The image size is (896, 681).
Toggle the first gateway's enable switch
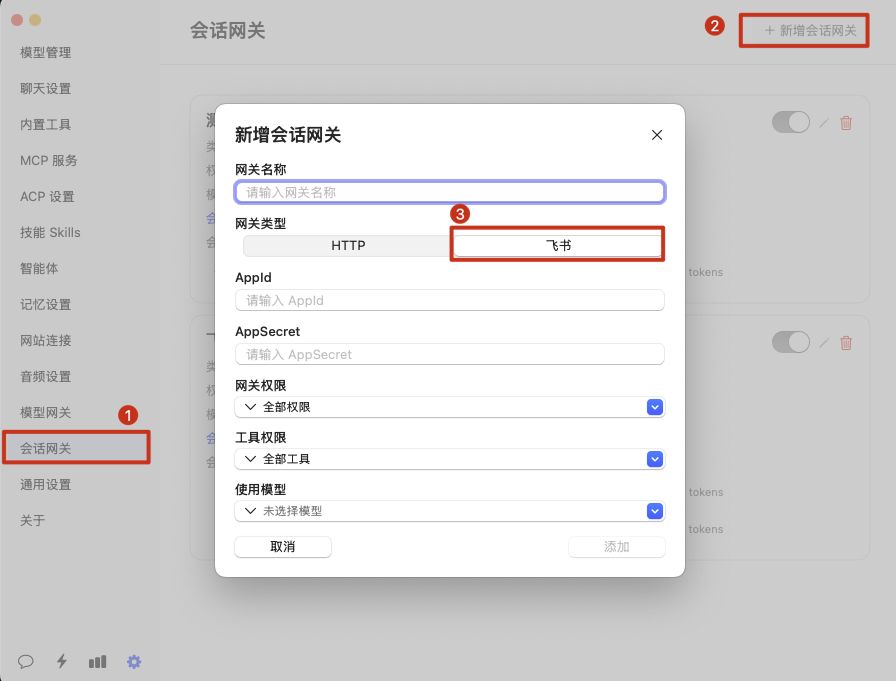click(790, 122)
